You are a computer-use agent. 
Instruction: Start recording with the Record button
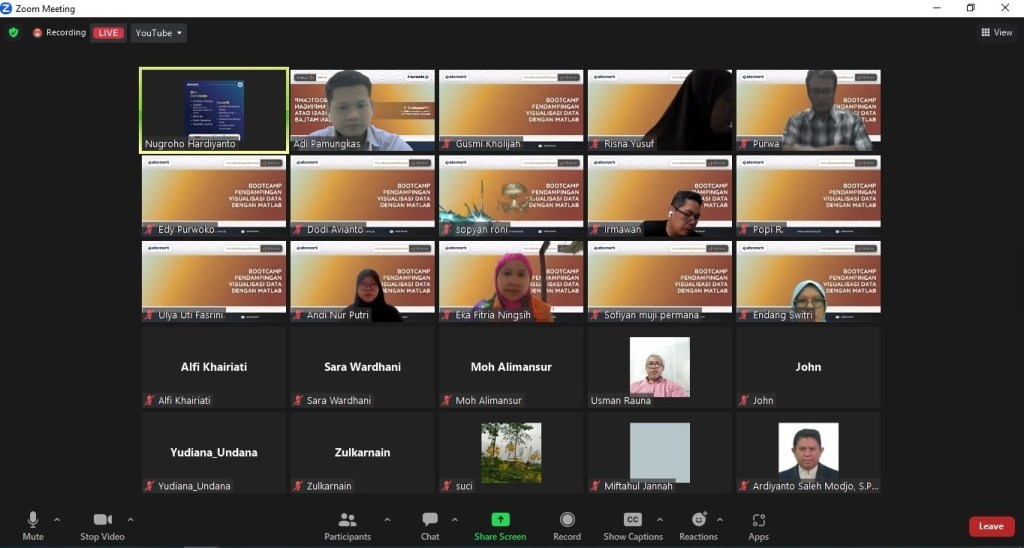pyautogui.click(x=567, y=526)
